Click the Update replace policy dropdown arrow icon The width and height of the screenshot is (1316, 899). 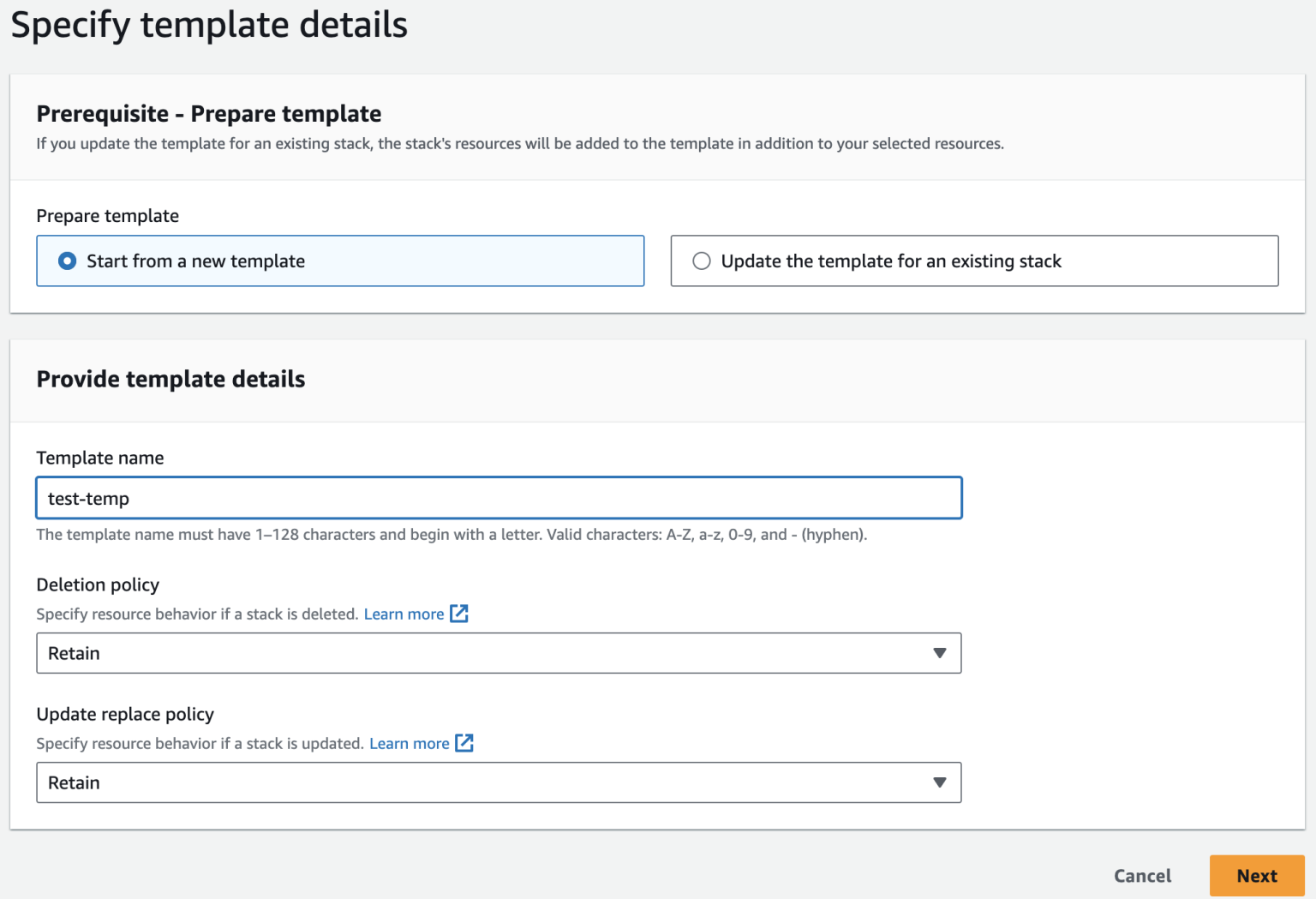click(x=940, y=782)
